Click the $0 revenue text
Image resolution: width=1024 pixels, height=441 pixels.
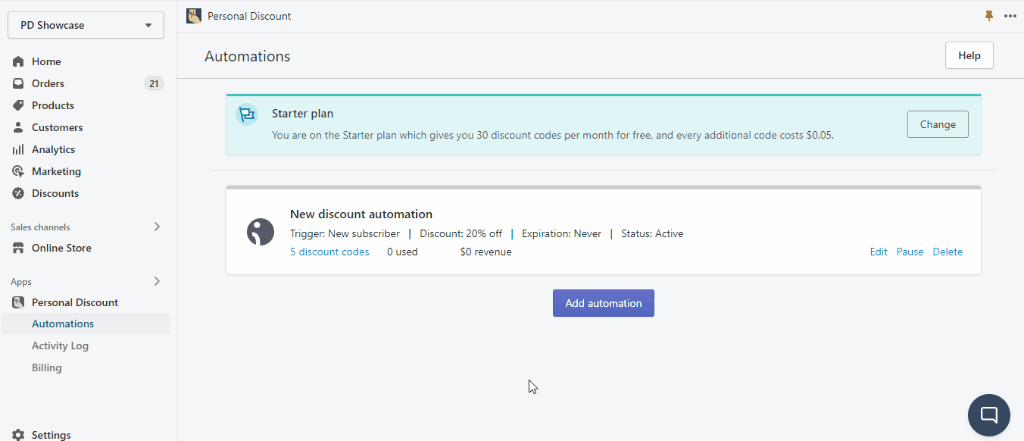(486, 252)
